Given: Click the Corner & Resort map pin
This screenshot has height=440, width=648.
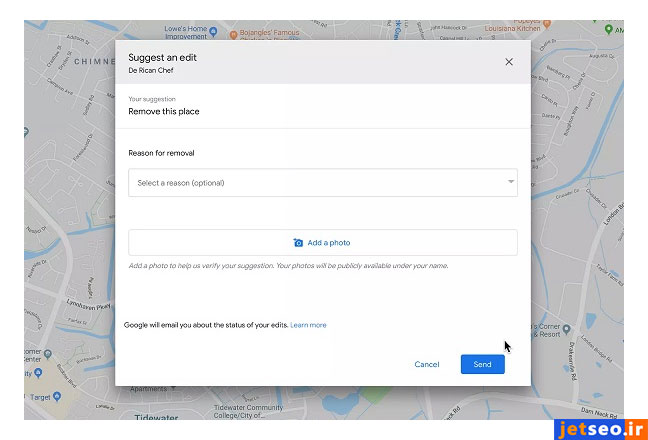Looking at the screenshot, I should (x=566, y=328).
